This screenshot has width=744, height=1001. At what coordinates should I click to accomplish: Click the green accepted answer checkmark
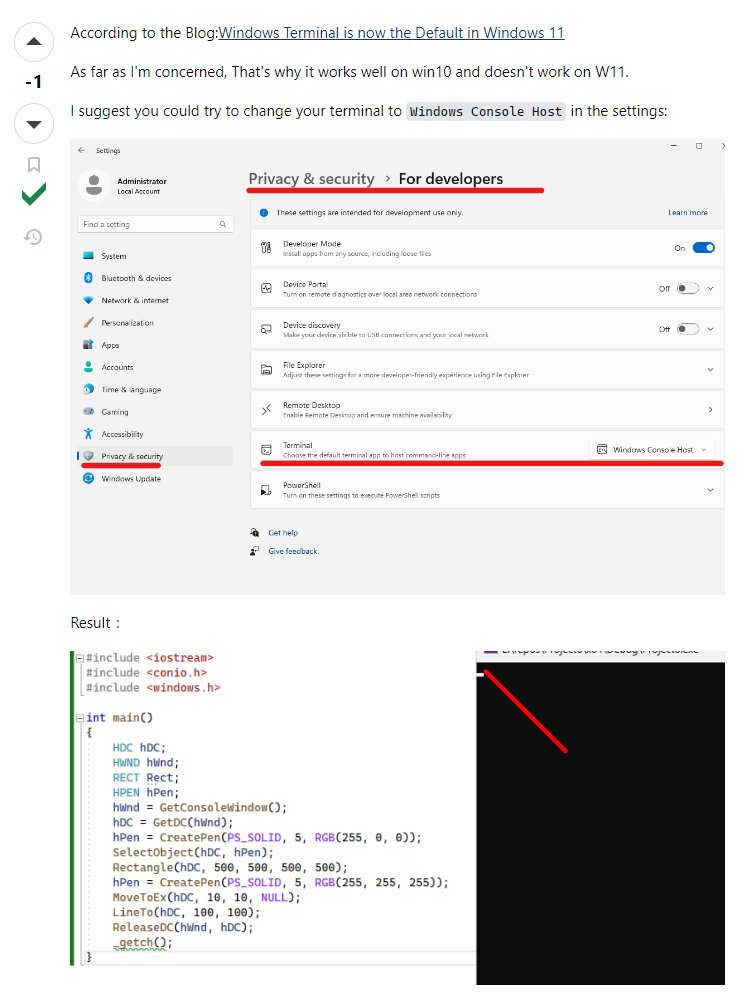click(34, 193)
